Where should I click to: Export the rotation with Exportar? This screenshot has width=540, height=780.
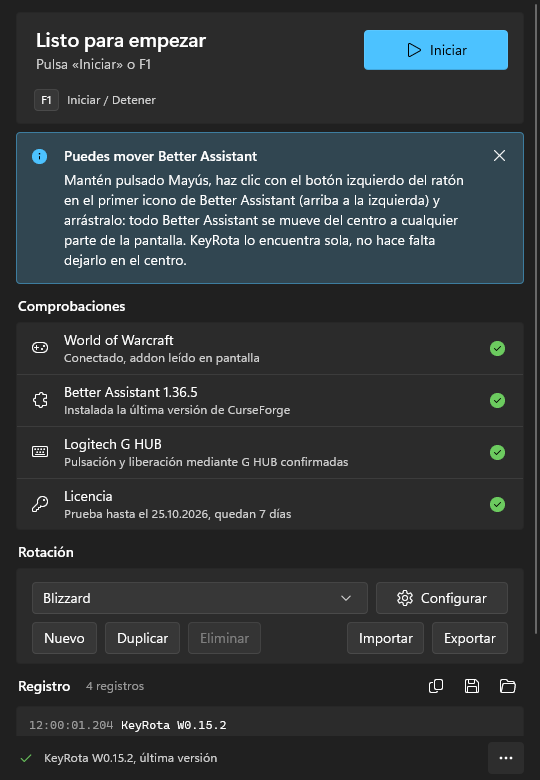click(x=469, y=638)
